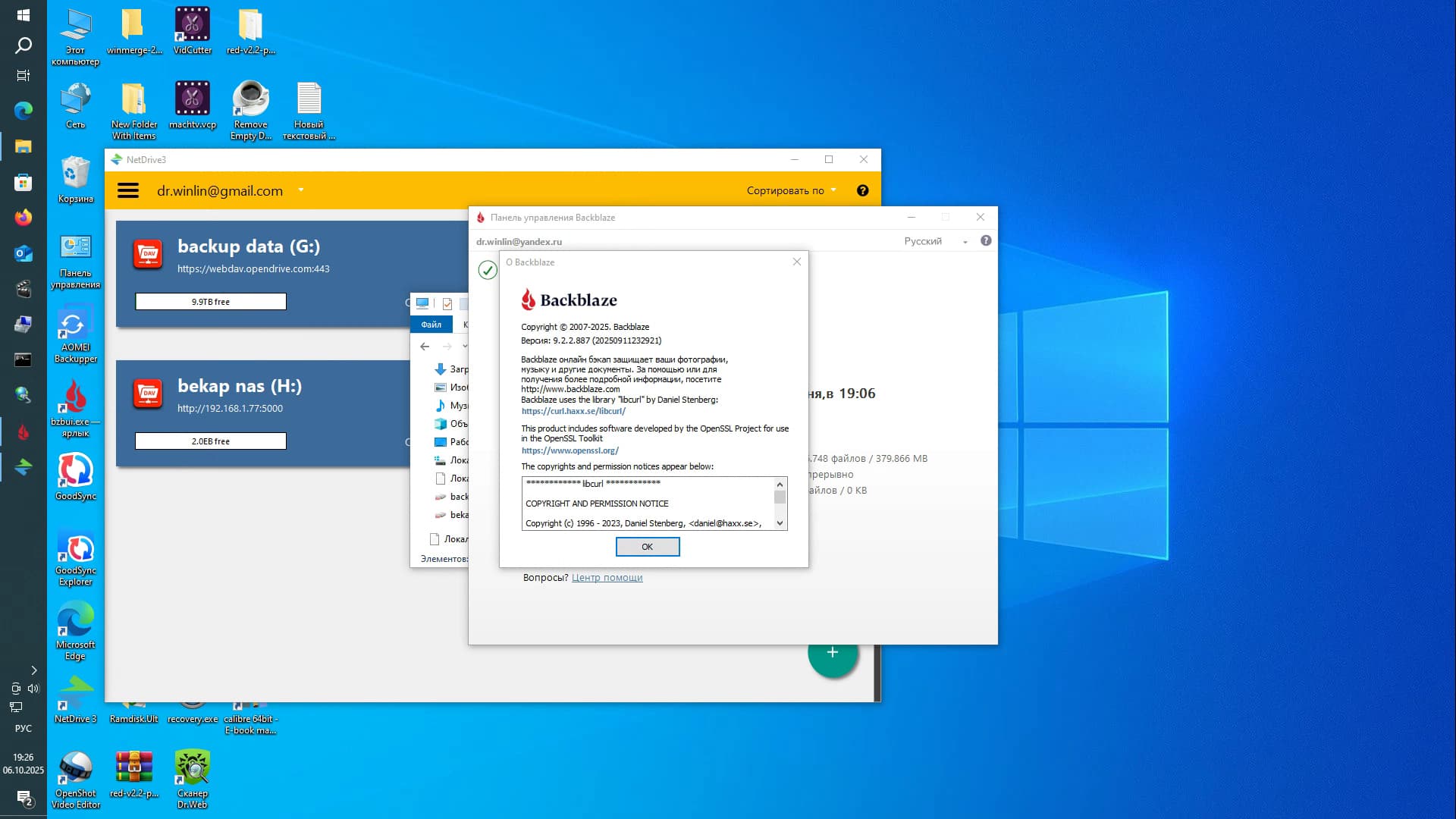
Task: Click the Центр помощи link
Action: 607,577
